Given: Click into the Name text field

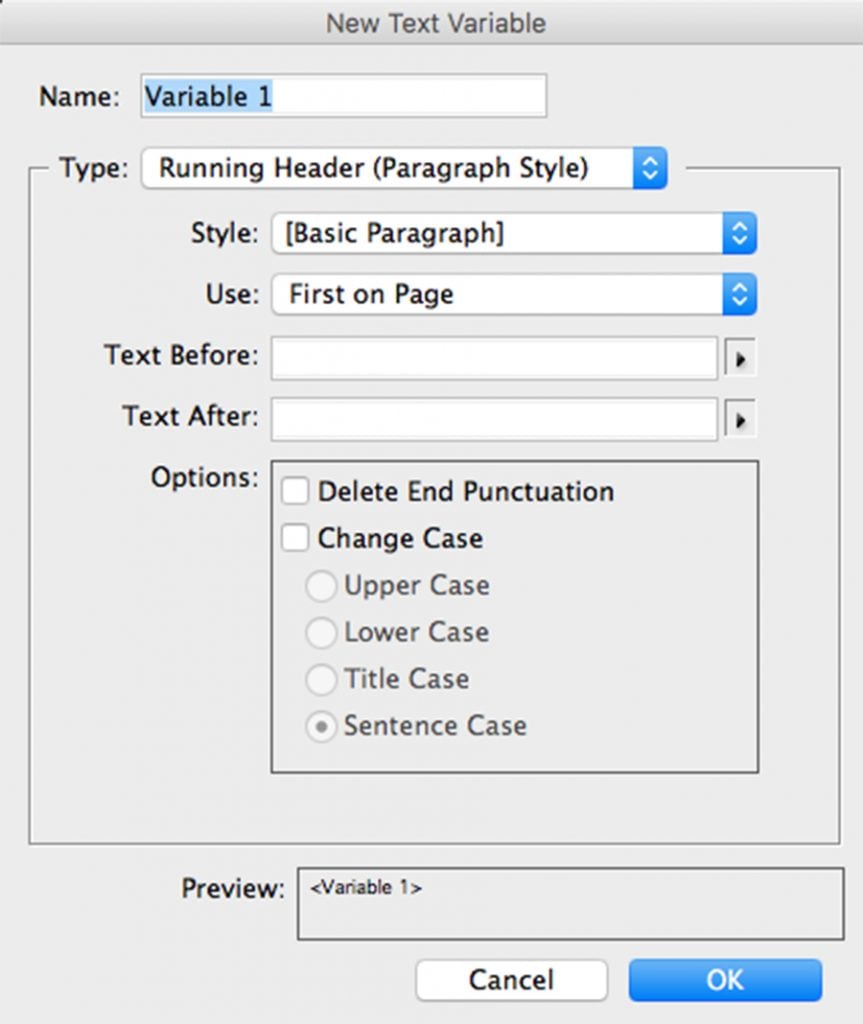Looking at the screenshot, I should click(x=343, y=96).
